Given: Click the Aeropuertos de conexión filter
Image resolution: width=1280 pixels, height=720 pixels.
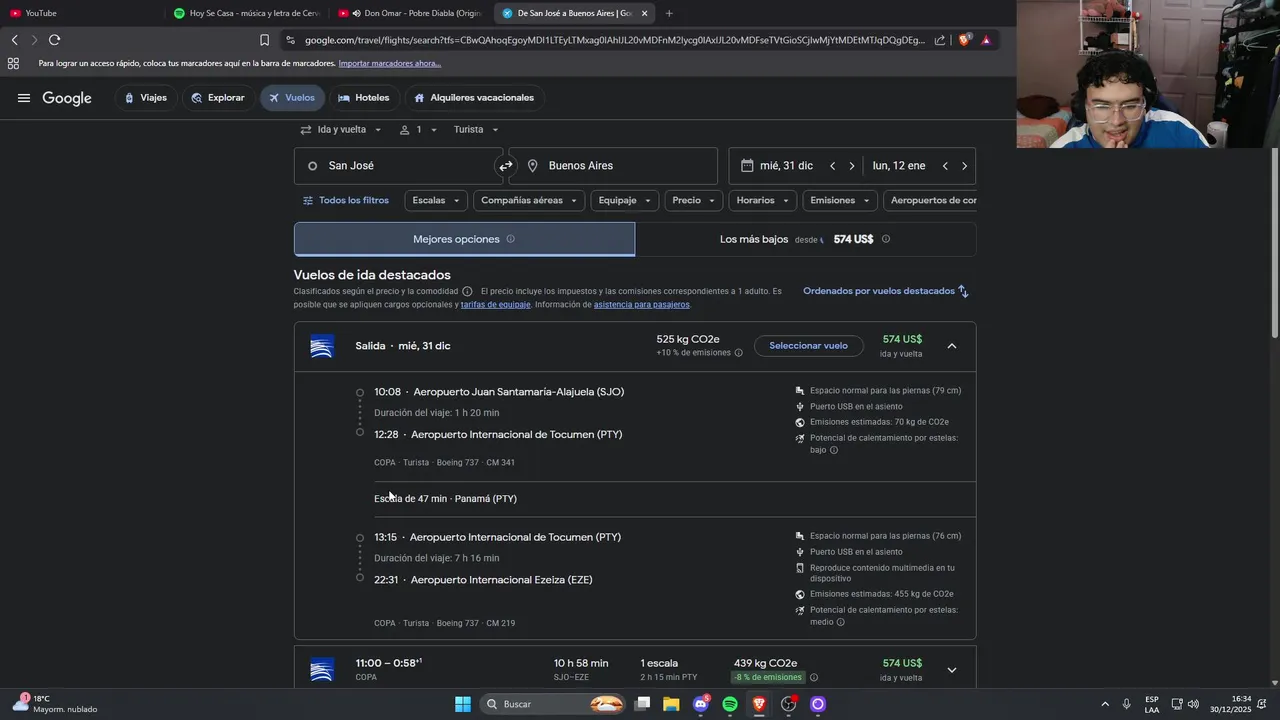Looking at the screenshot, I should tap(930, 201).
